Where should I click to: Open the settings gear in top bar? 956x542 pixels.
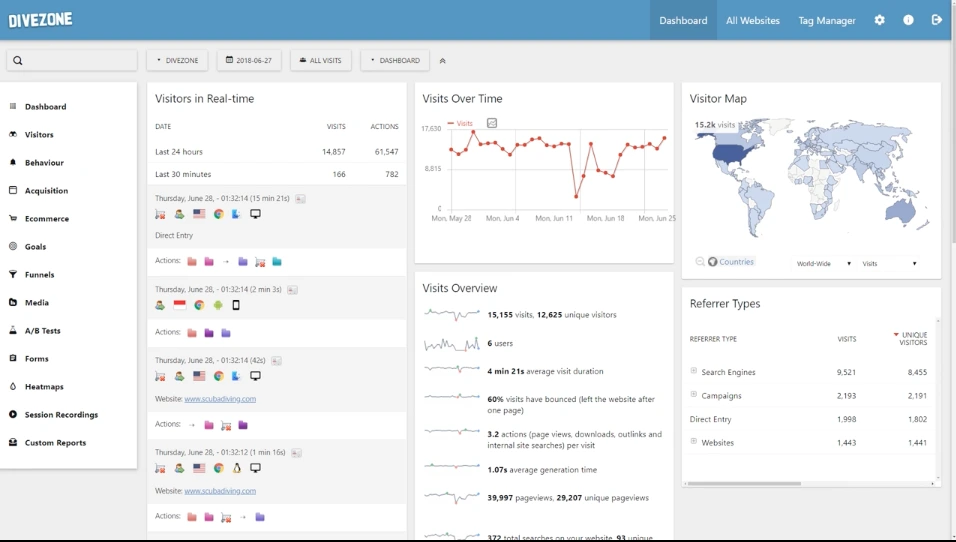[x=880, y=20]
